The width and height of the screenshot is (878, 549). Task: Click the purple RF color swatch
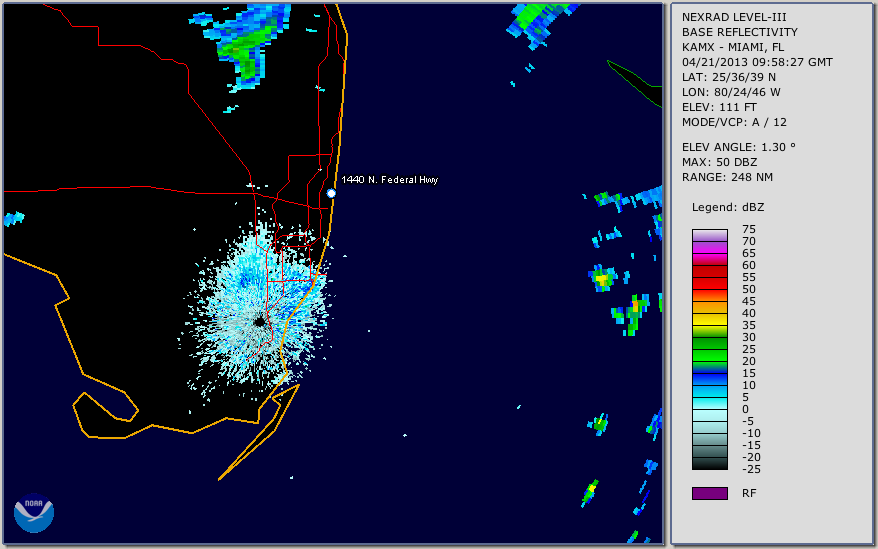709,493
